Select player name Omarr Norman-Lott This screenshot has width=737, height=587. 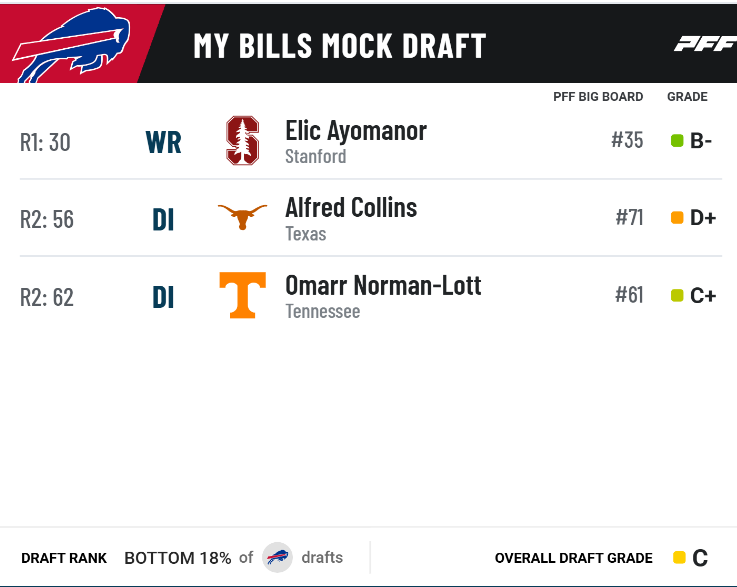pyautogui.click(x=383, y=285)
